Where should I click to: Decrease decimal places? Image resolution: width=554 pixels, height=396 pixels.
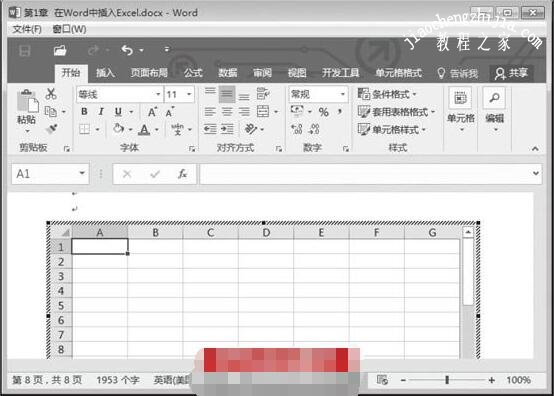tap(314, 129)
